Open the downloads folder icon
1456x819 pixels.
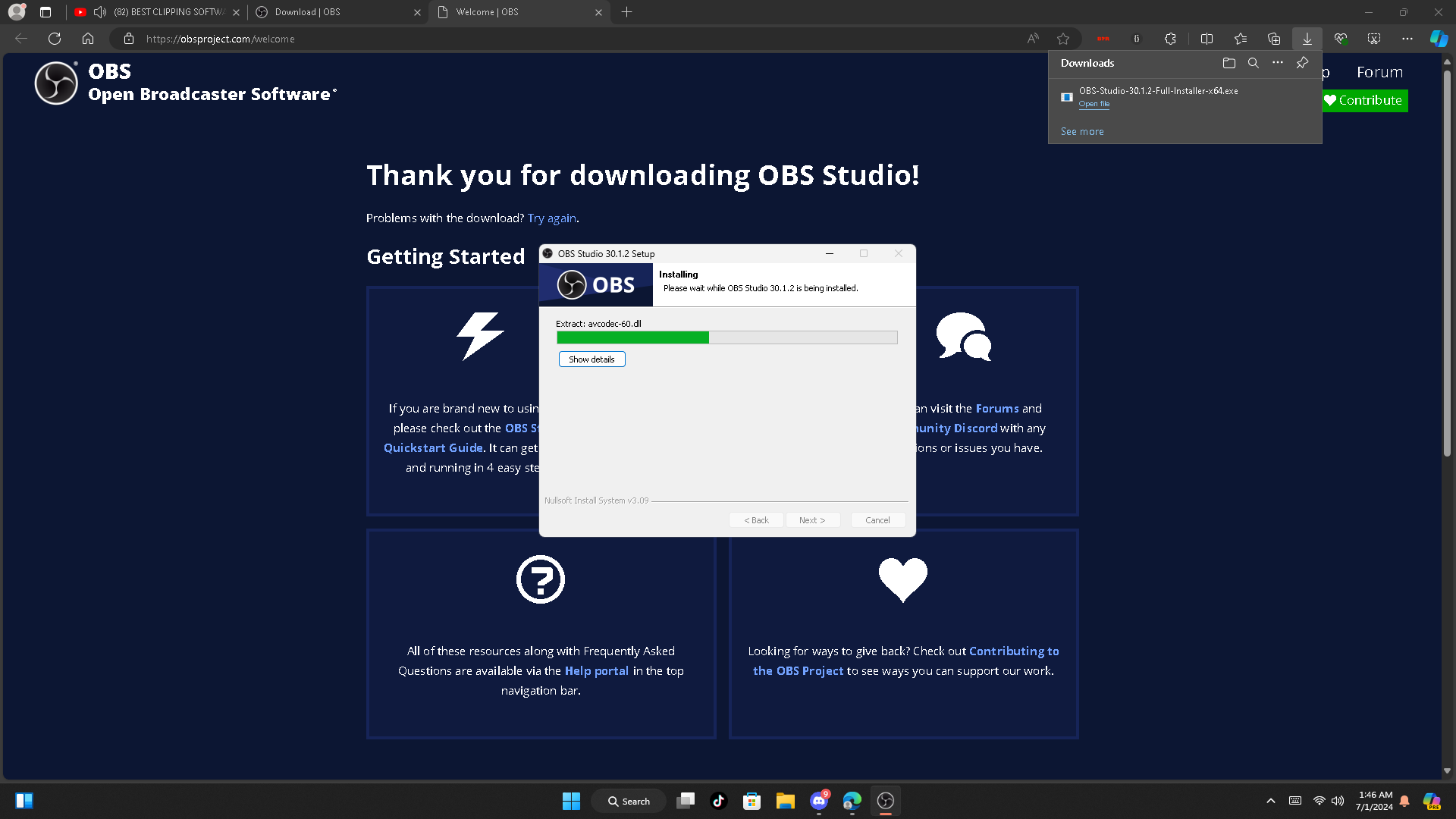tap(1229, 63)
